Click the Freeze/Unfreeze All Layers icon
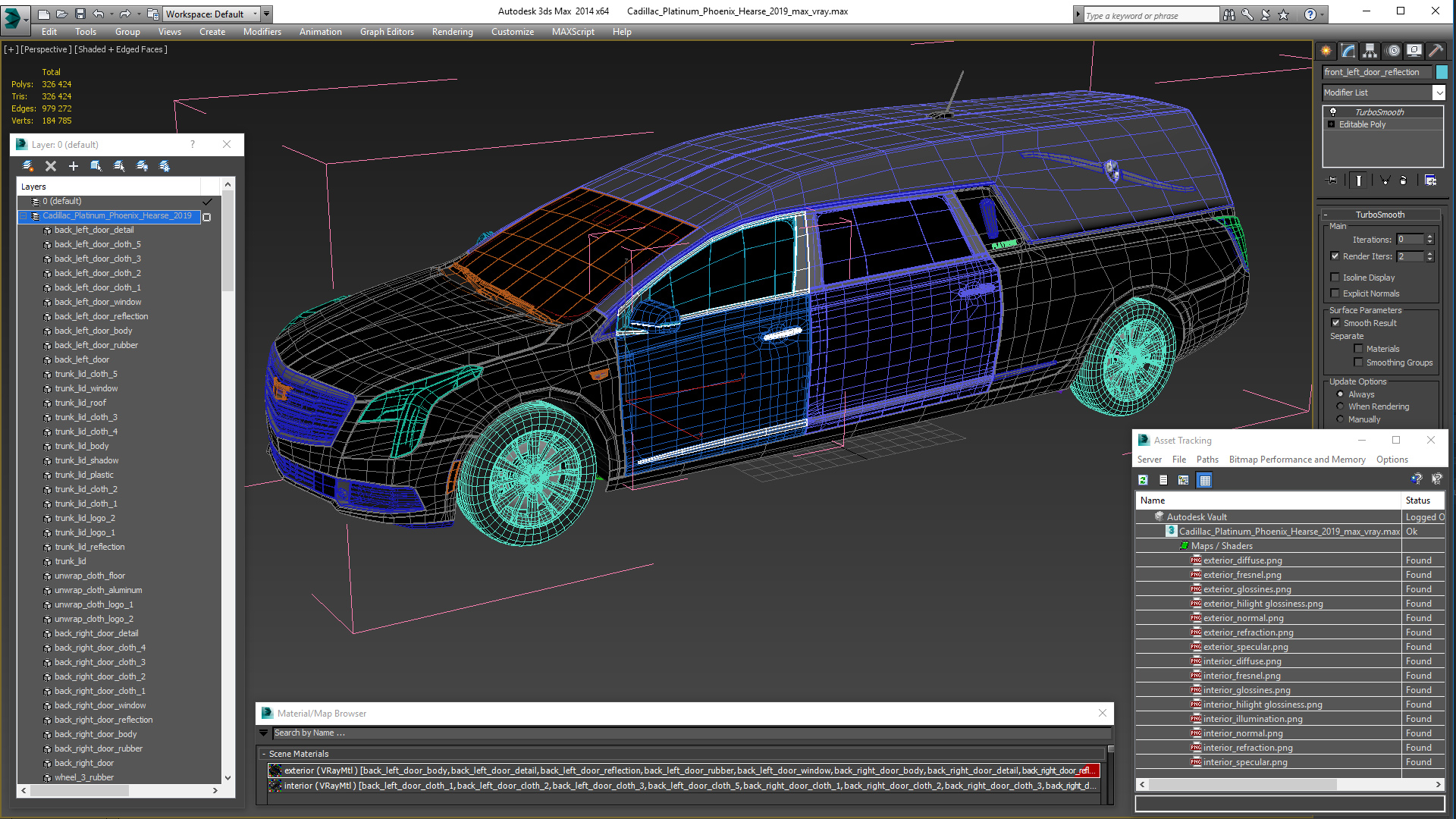Image resolution: width=1456 pixels, height=819 pixels. click(165, 166)
